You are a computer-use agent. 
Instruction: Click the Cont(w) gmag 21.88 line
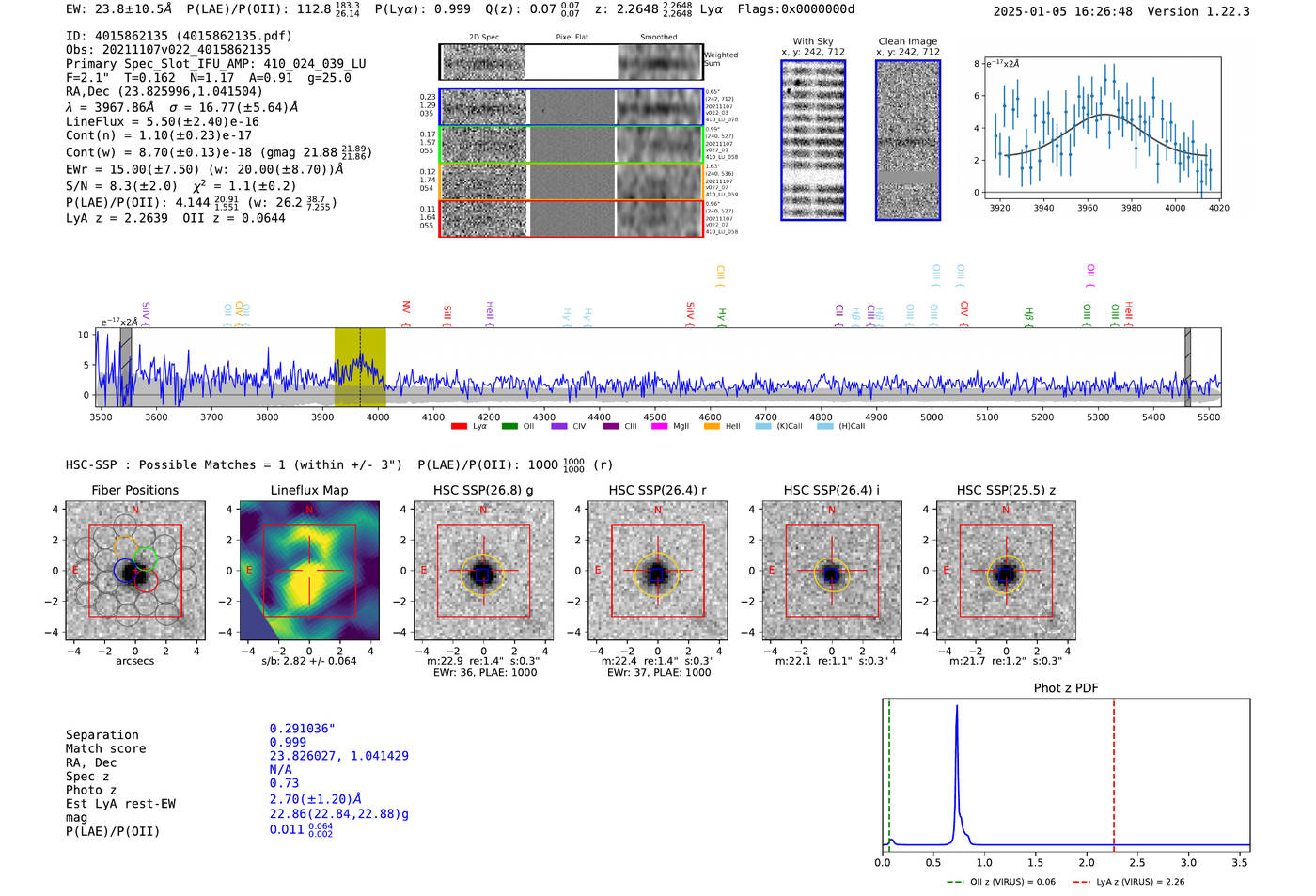pyautogui.click(x=219, y=151)
